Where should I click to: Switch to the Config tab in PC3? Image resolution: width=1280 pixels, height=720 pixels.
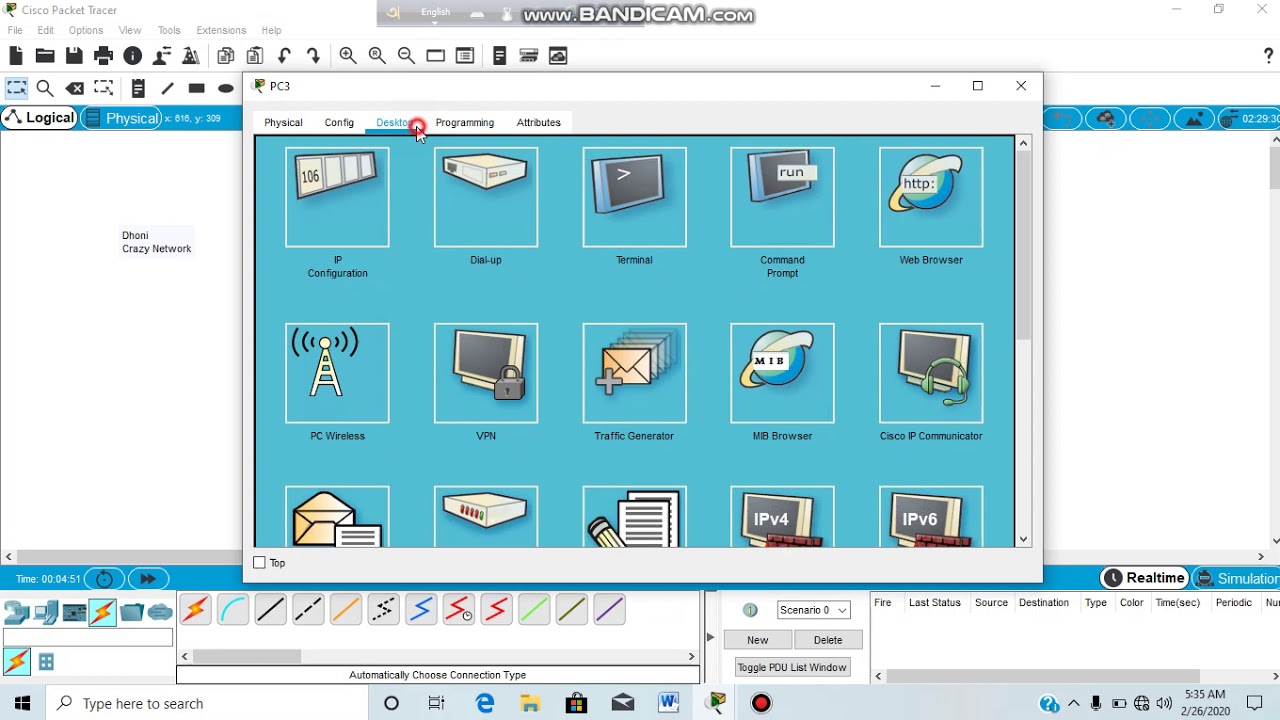coord(339,122)
